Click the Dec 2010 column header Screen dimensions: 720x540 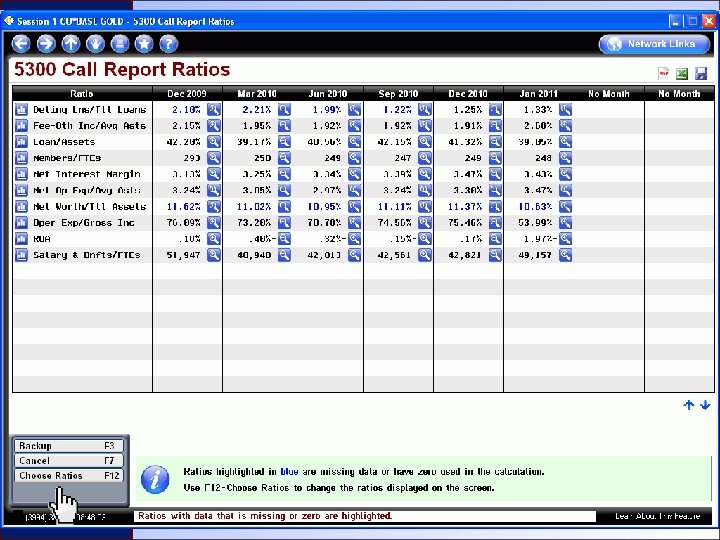468,94
